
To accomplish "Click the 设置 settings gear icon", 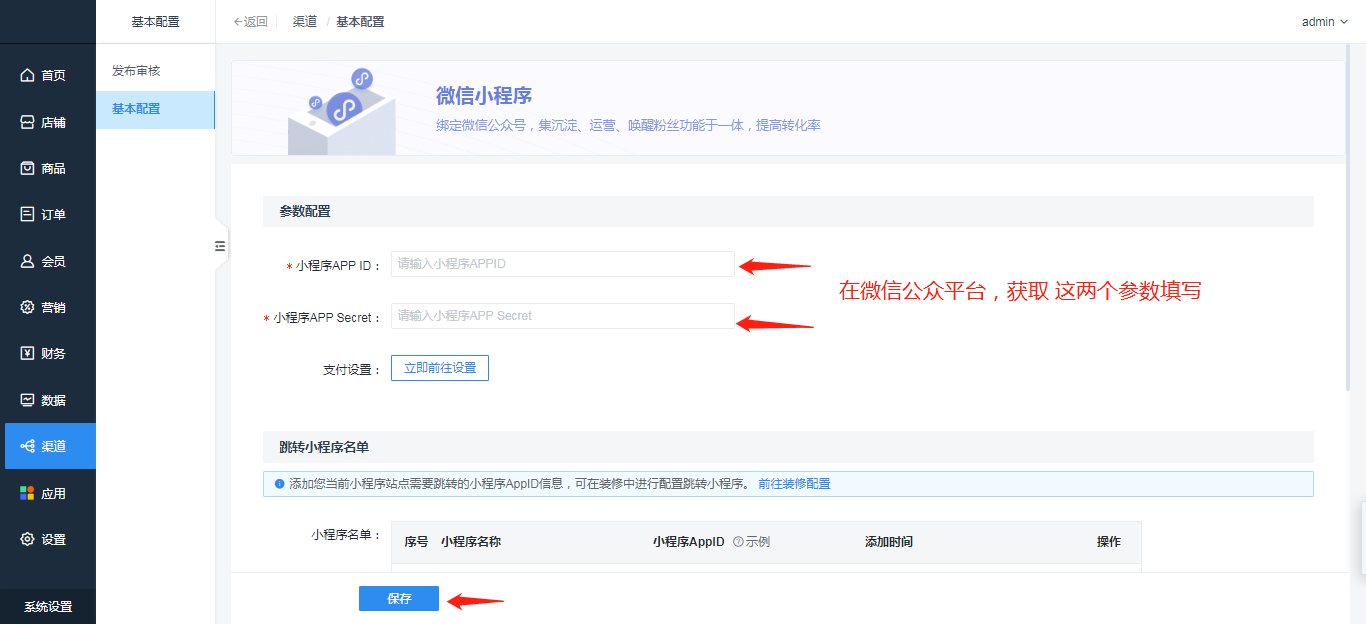I will click(28, 539).
